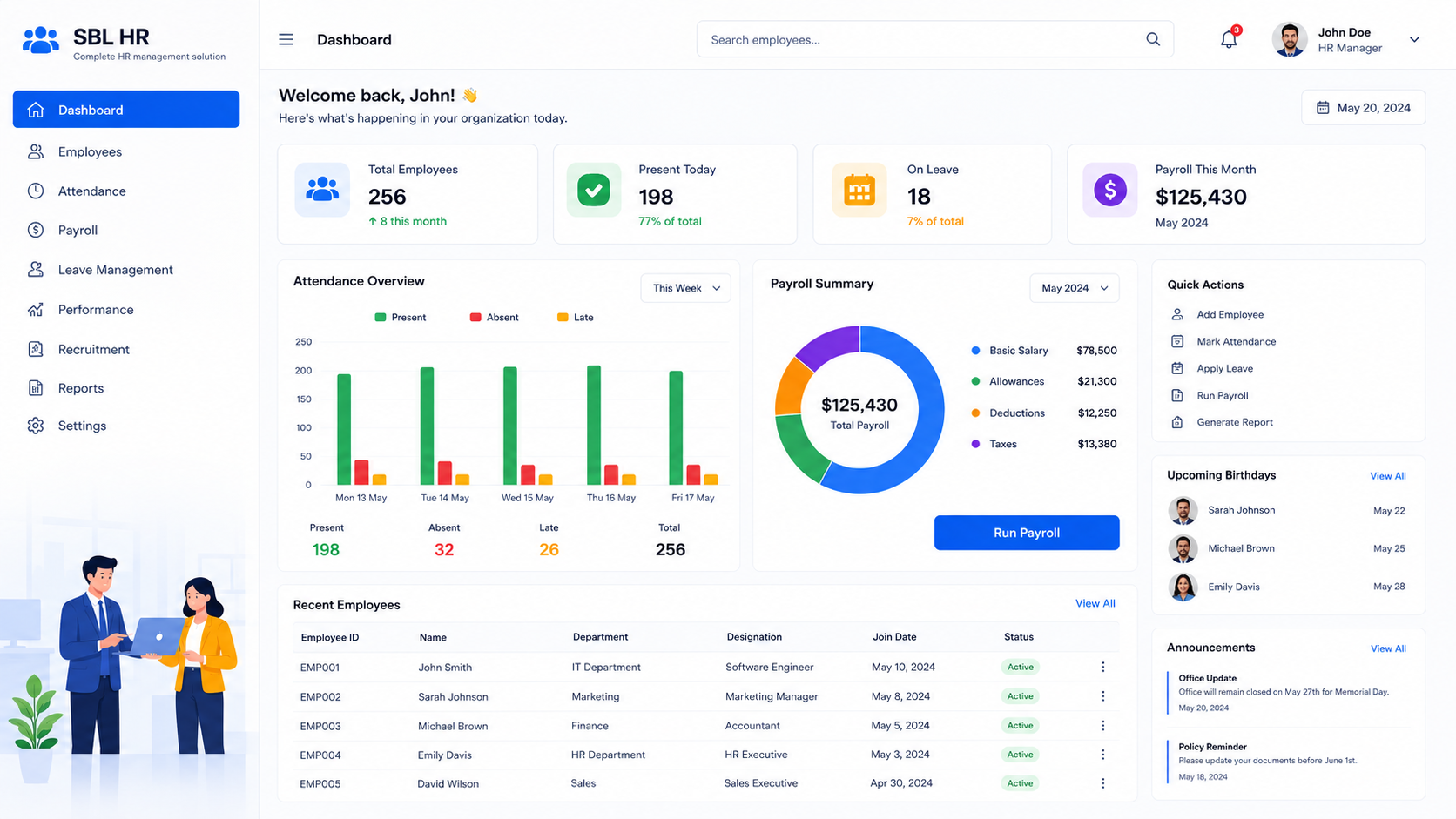This screenshot has height=819, width=1456.
Task: Select the Basic Salary blue legend dot
Action: pyautogui.click(x=975, y=351)
